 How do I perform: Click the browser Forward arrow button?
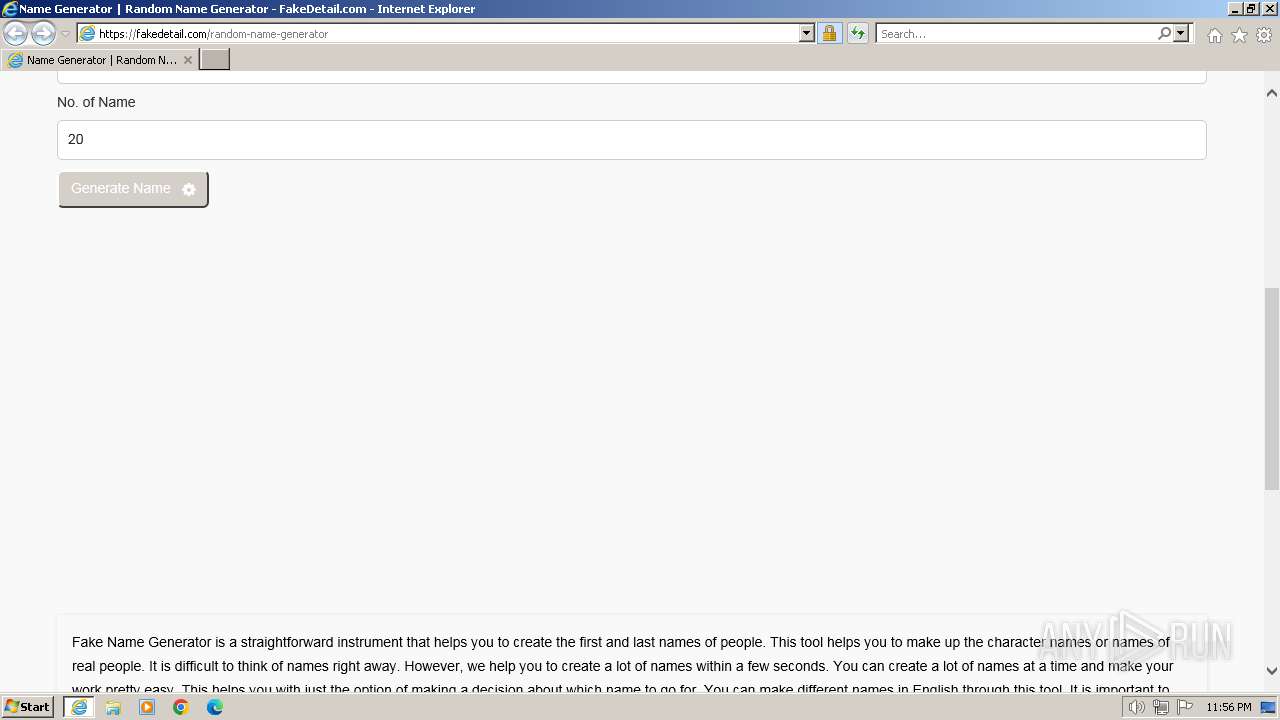pos(43,34)
